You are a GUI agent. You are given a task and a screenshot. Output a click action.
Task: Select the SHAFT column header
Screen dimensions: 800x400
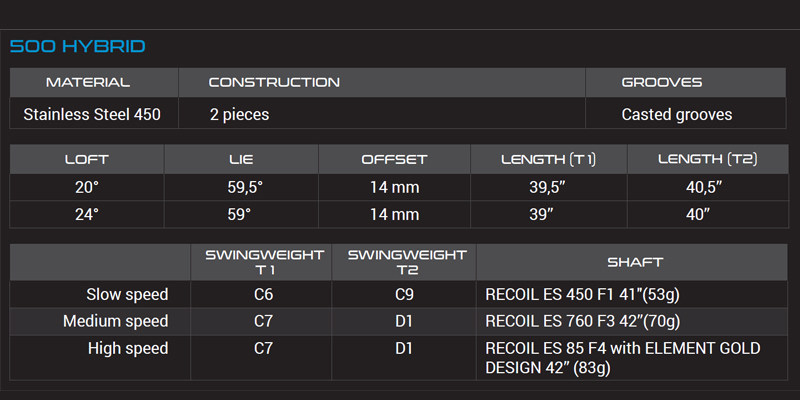(635, 262)
